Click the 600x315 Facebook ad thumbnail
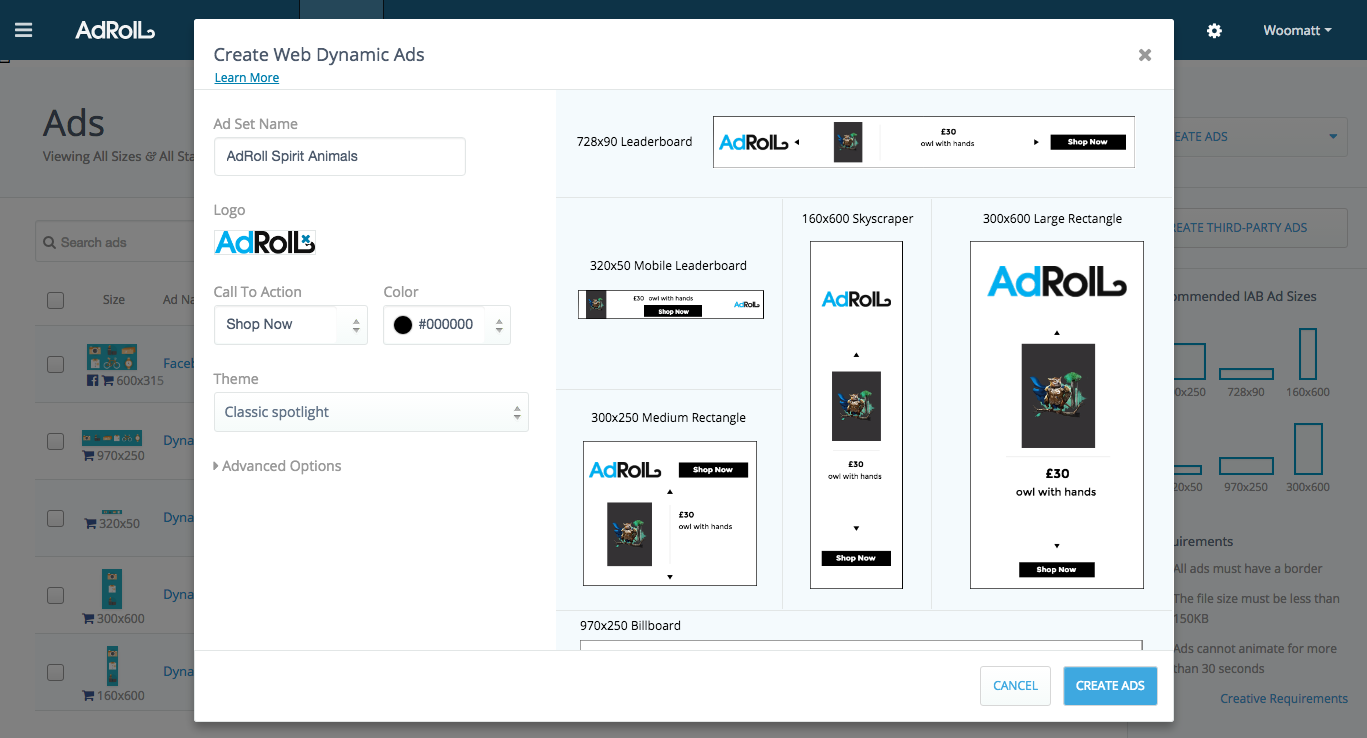The height and width of the screenshot is (738, 1367). tap(111, 358)
